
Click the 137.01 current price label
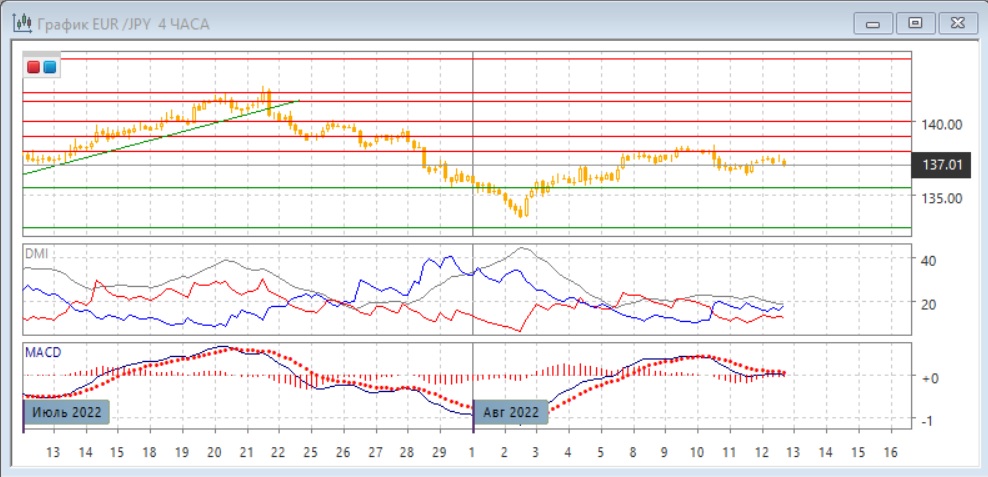click(x=941, y=165)
